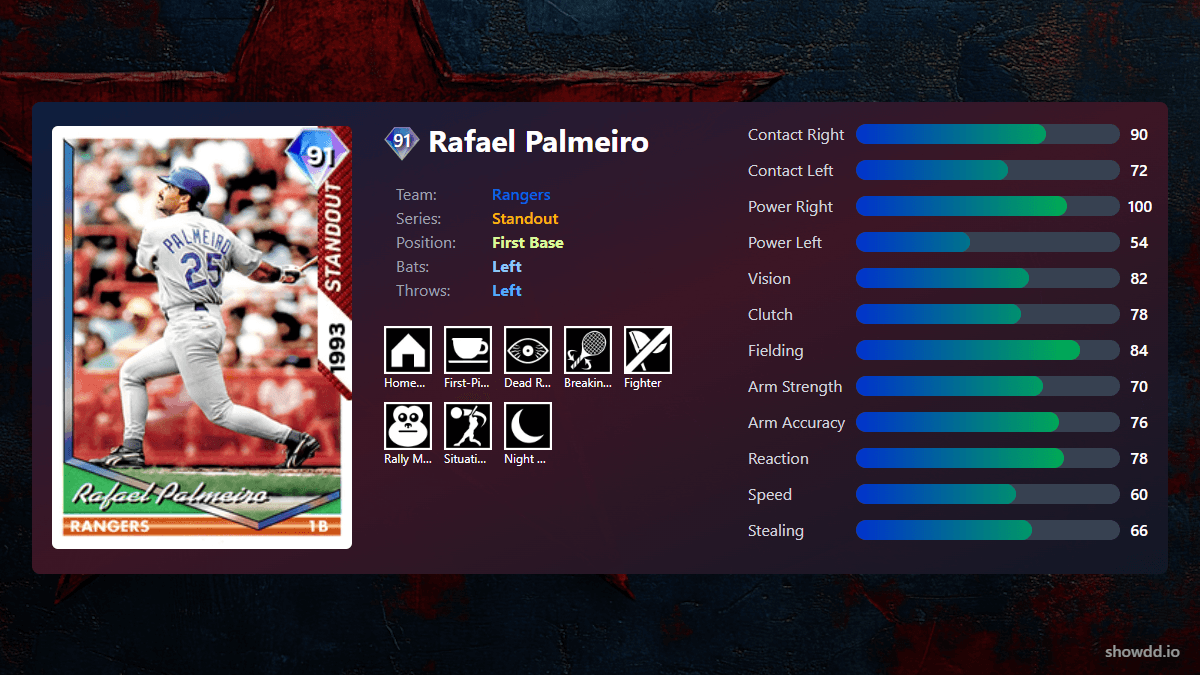Click the 91 diamond on the card
1200x675 pixels.
(x=318, y=155)
